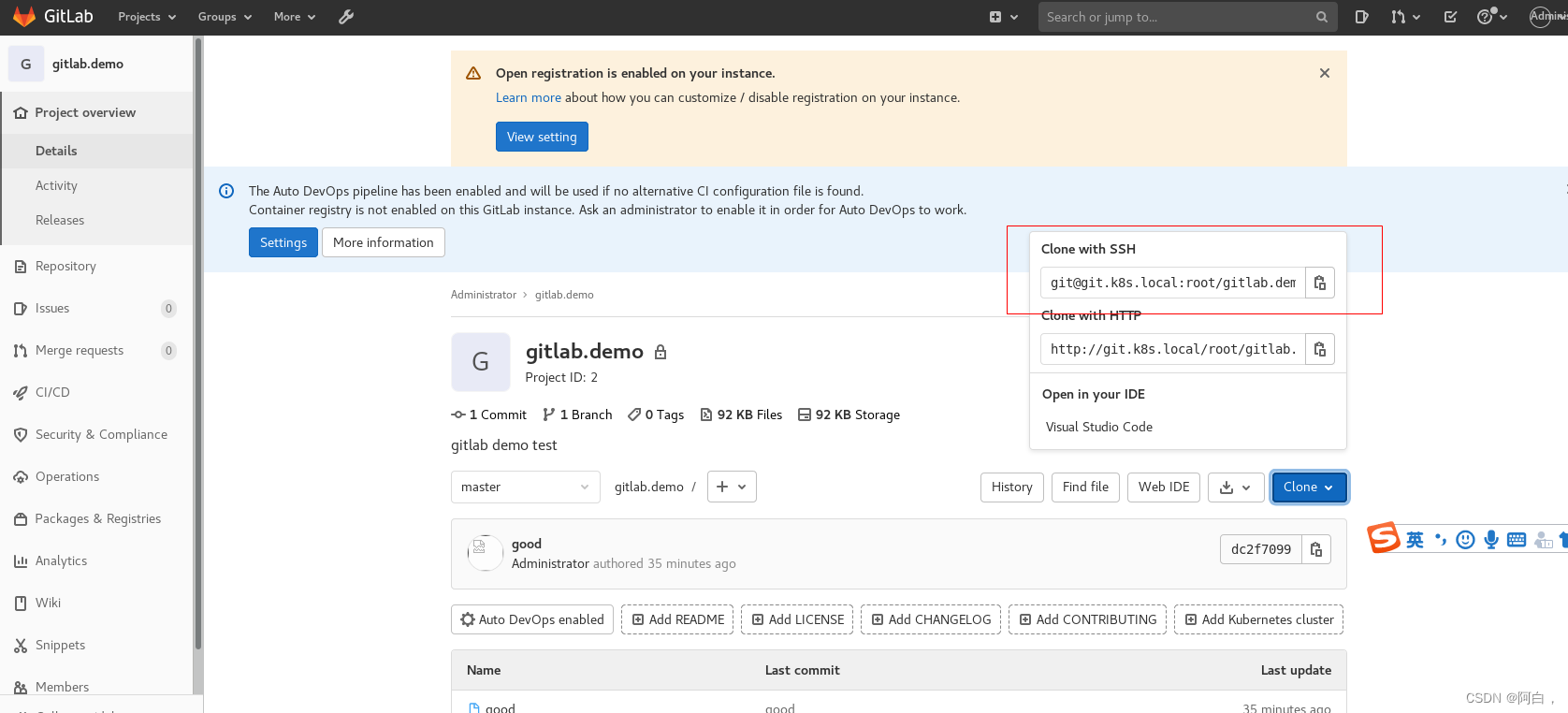Open Wiki in the sidebar
1568x713 pixels.
tap(97, 603)
